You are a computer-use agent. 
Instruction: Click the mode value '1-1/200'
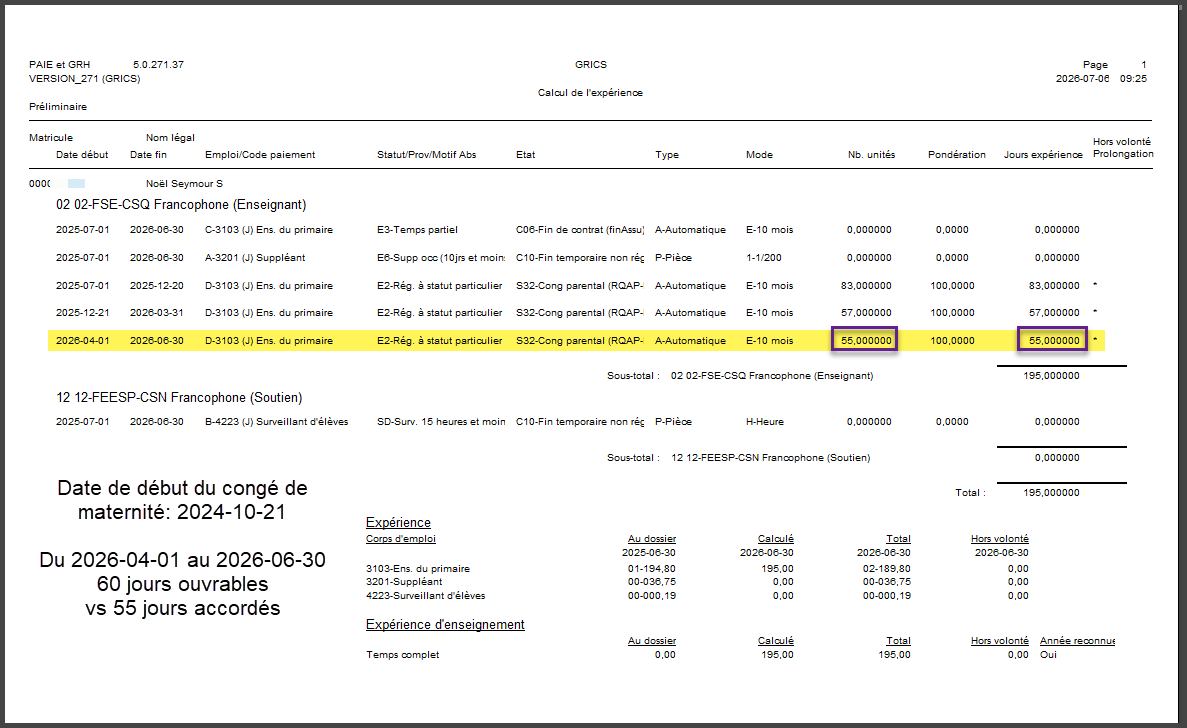coord(764,257)
